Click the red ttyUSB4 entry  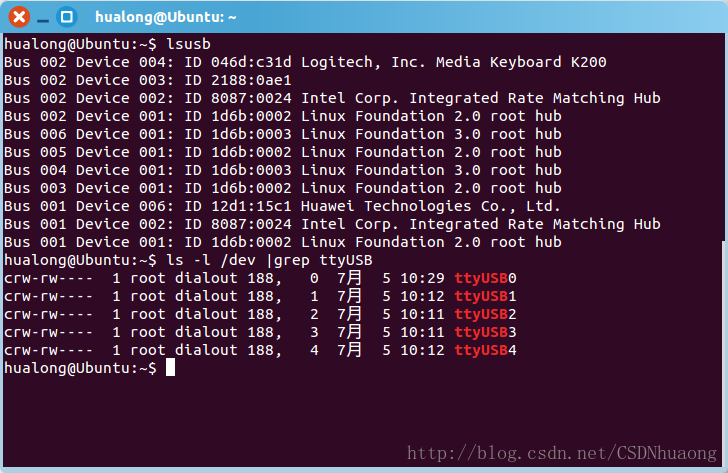[486, 350]
